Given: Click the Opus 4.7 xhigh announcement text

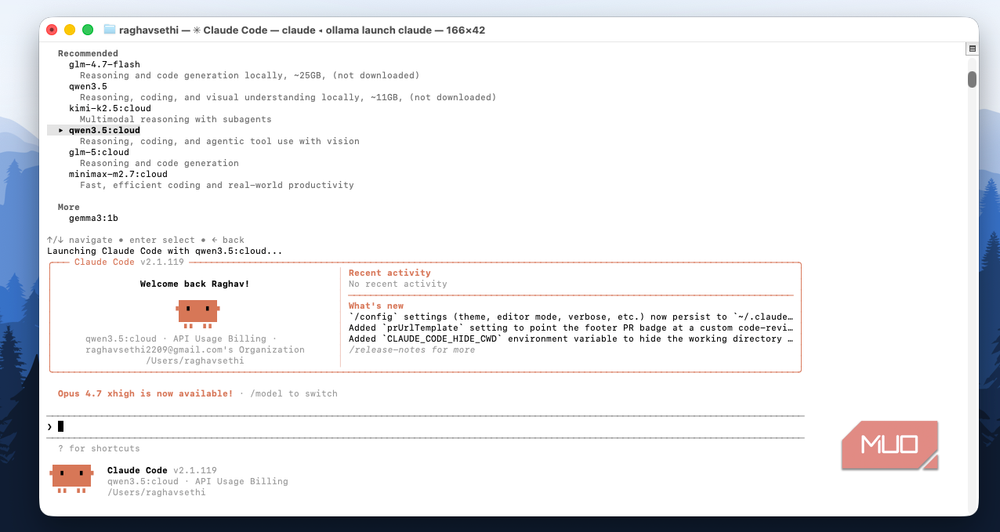Looking at the screenshot, I should pos(145,394).
